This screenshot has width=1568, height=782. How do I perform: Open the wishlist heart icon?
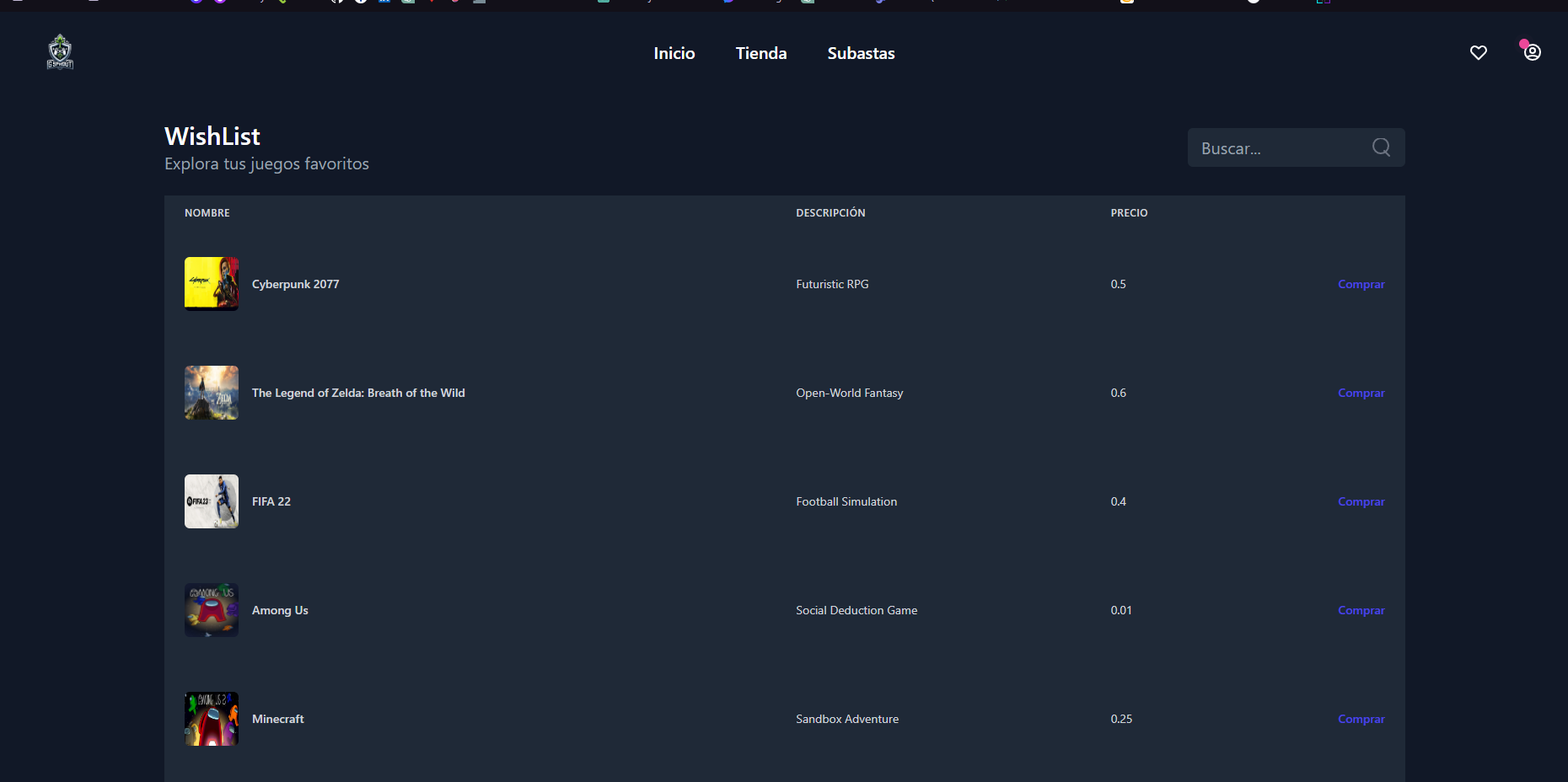(1479, 53)
